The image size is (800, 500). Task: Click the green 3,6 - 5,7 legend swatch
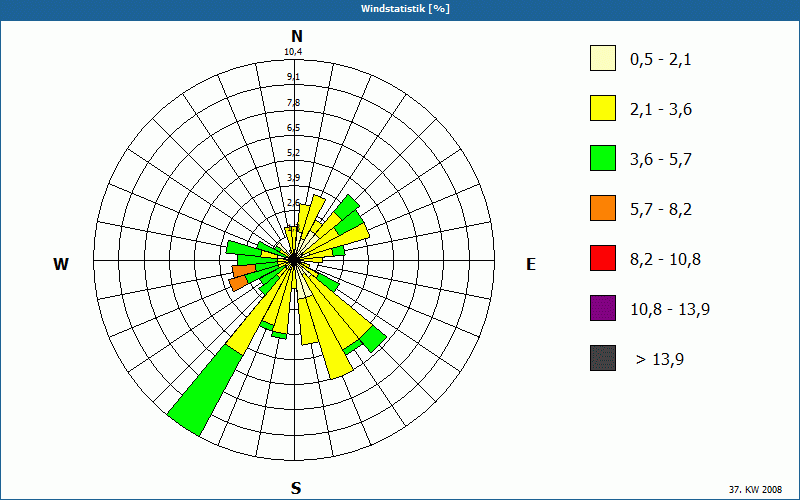pyautogui.click(x=603, y=158)
